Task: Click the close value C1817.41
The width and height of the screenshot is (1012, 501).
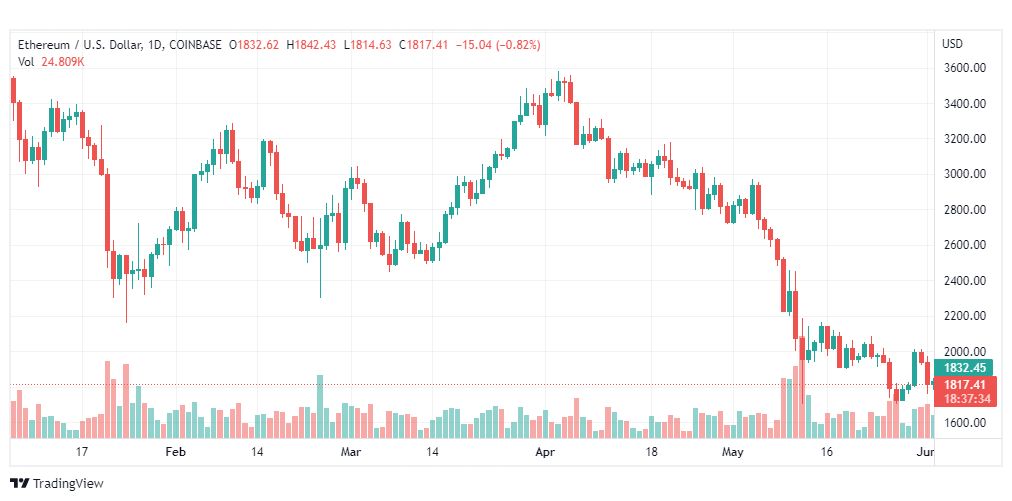Action: [423, 45]
